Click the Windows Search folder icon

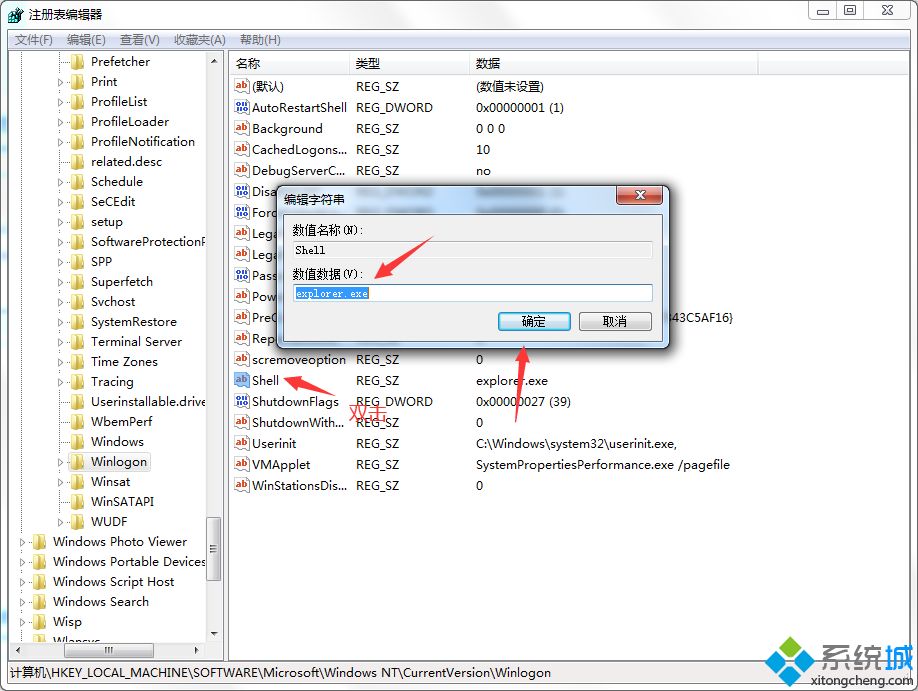point(39,601)
